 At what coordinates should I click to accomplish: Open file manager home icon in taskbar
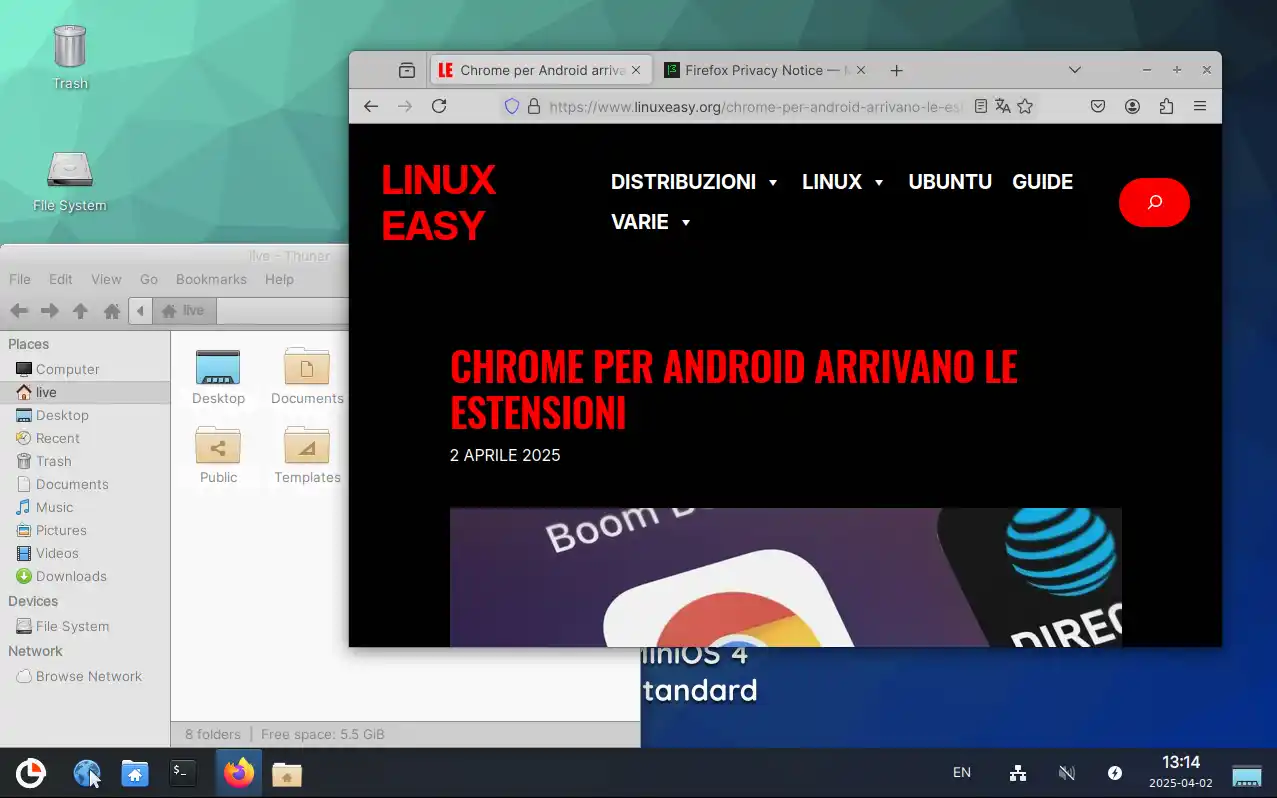tap(135, 773)
